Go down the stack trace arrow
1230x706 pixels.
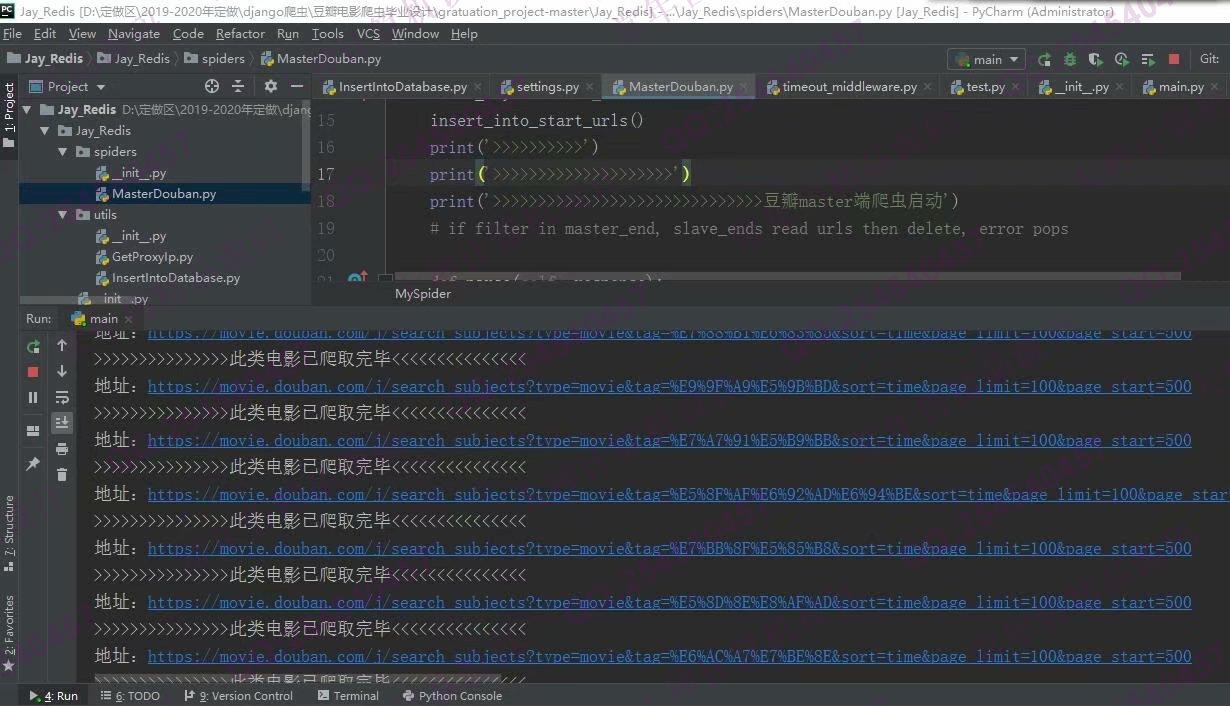[x=62, y=371]
